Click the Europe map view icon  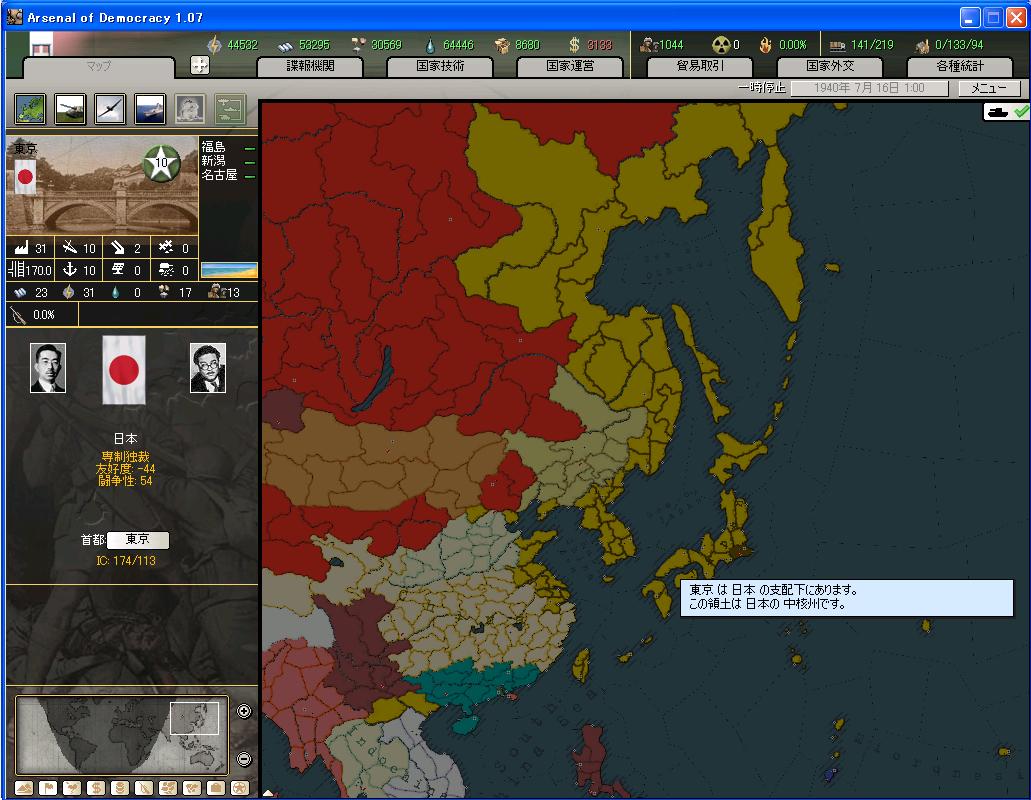31,108
